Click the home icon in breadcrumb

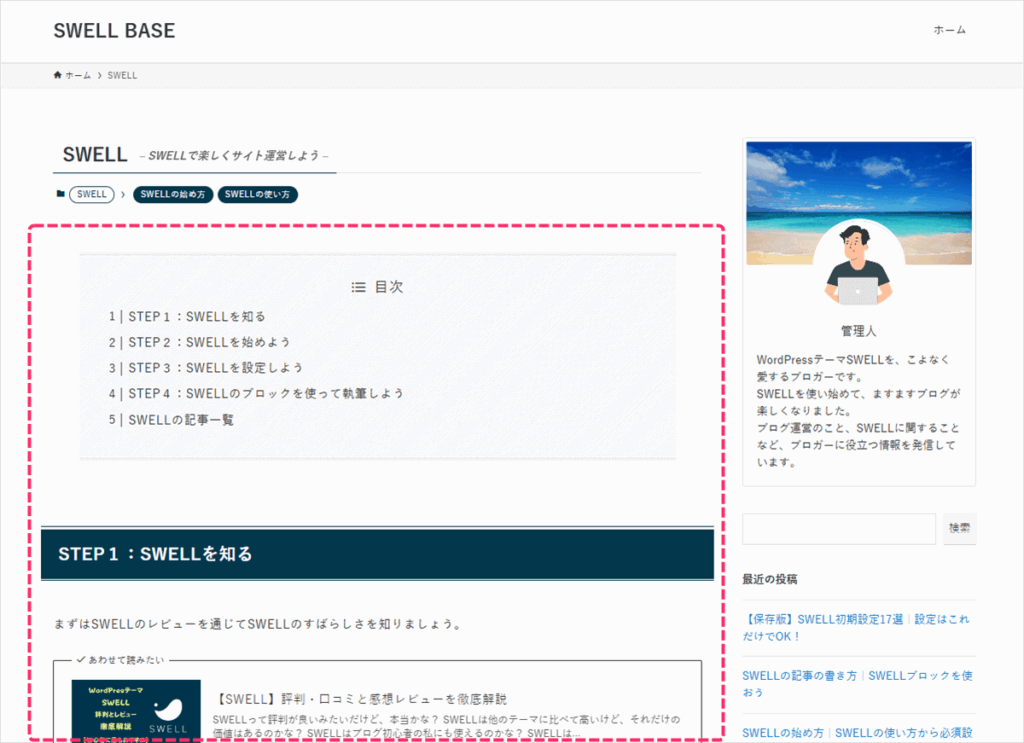(x=57, y=75)
